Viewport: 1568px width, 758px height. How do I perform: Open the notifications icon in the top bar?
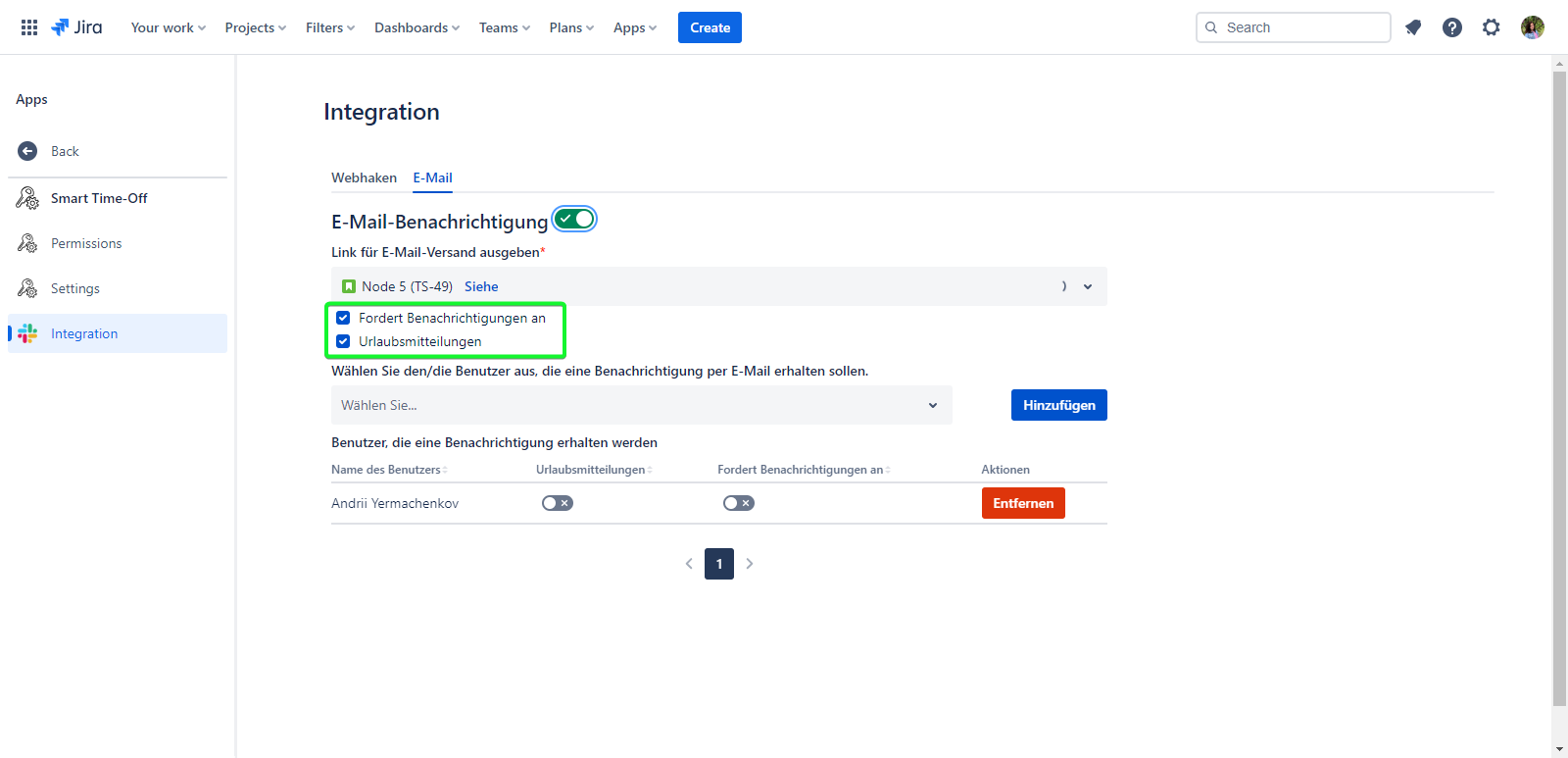(x=1413, y=27)
